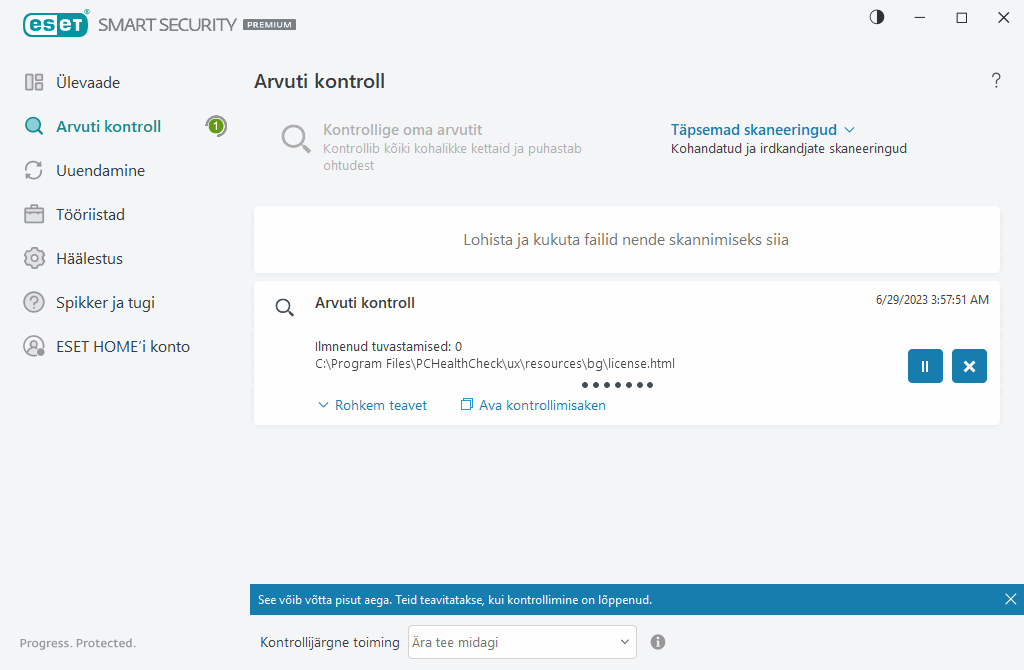Expand the Täpsemad skaneeringud dropdown

pyautogui.click(x=762, y=130)
